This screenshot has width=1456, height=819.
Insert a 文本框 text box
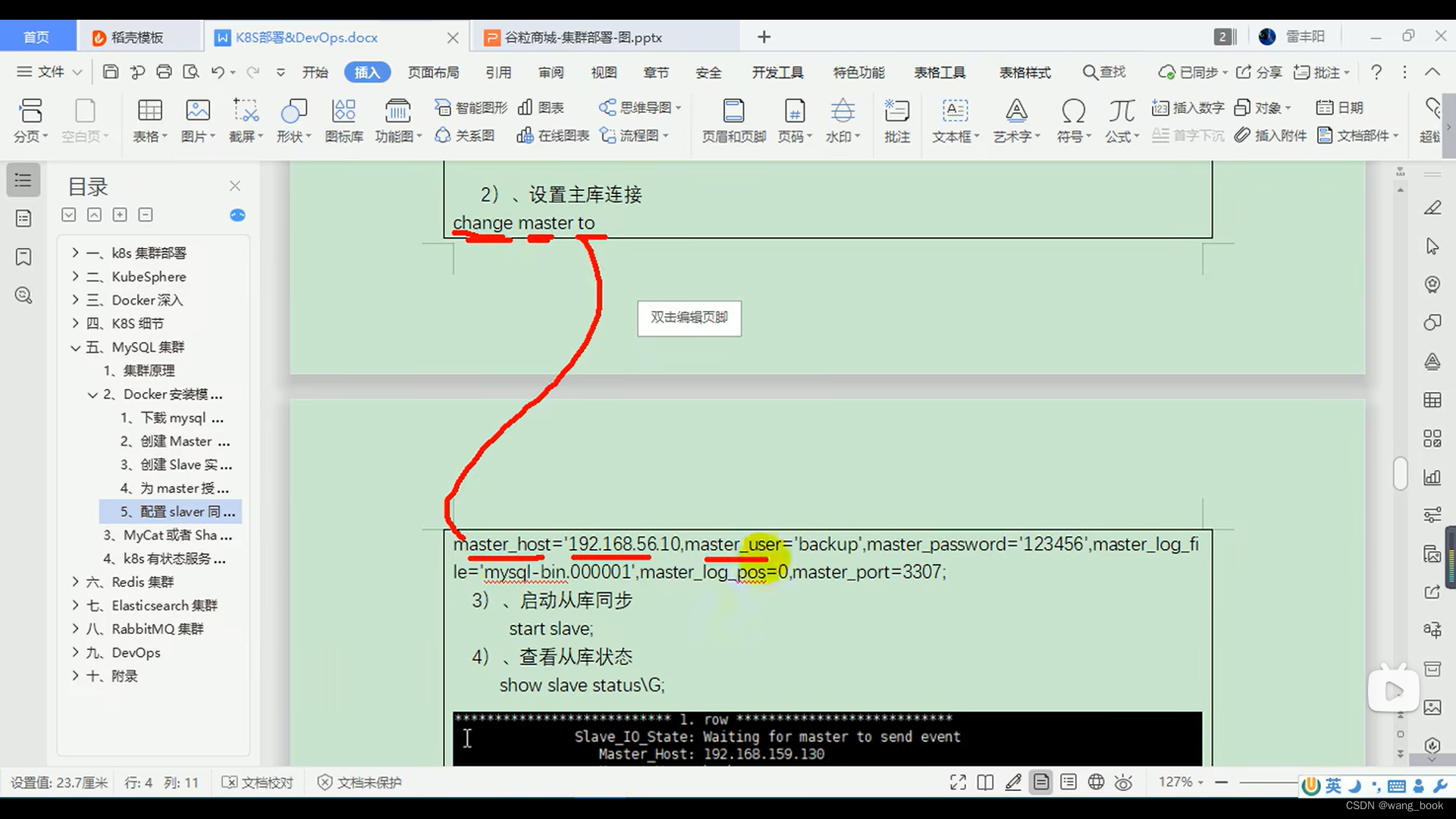pyautogui.click(x=955, y=121)
